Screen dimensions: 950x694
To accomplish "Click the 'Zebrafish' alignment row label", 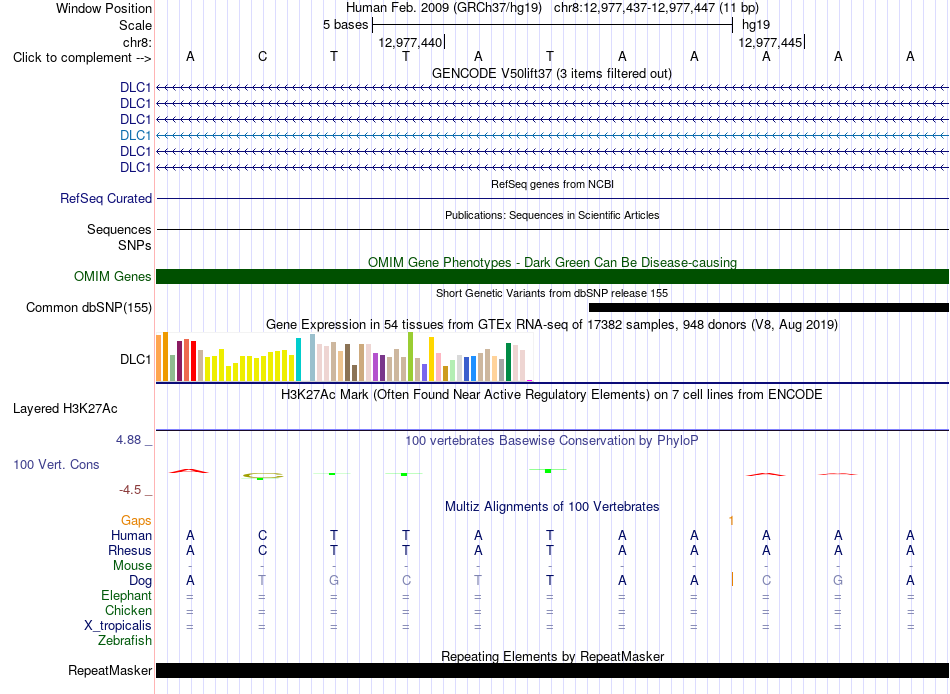I will pyautogui.click(x=125, y=640).
